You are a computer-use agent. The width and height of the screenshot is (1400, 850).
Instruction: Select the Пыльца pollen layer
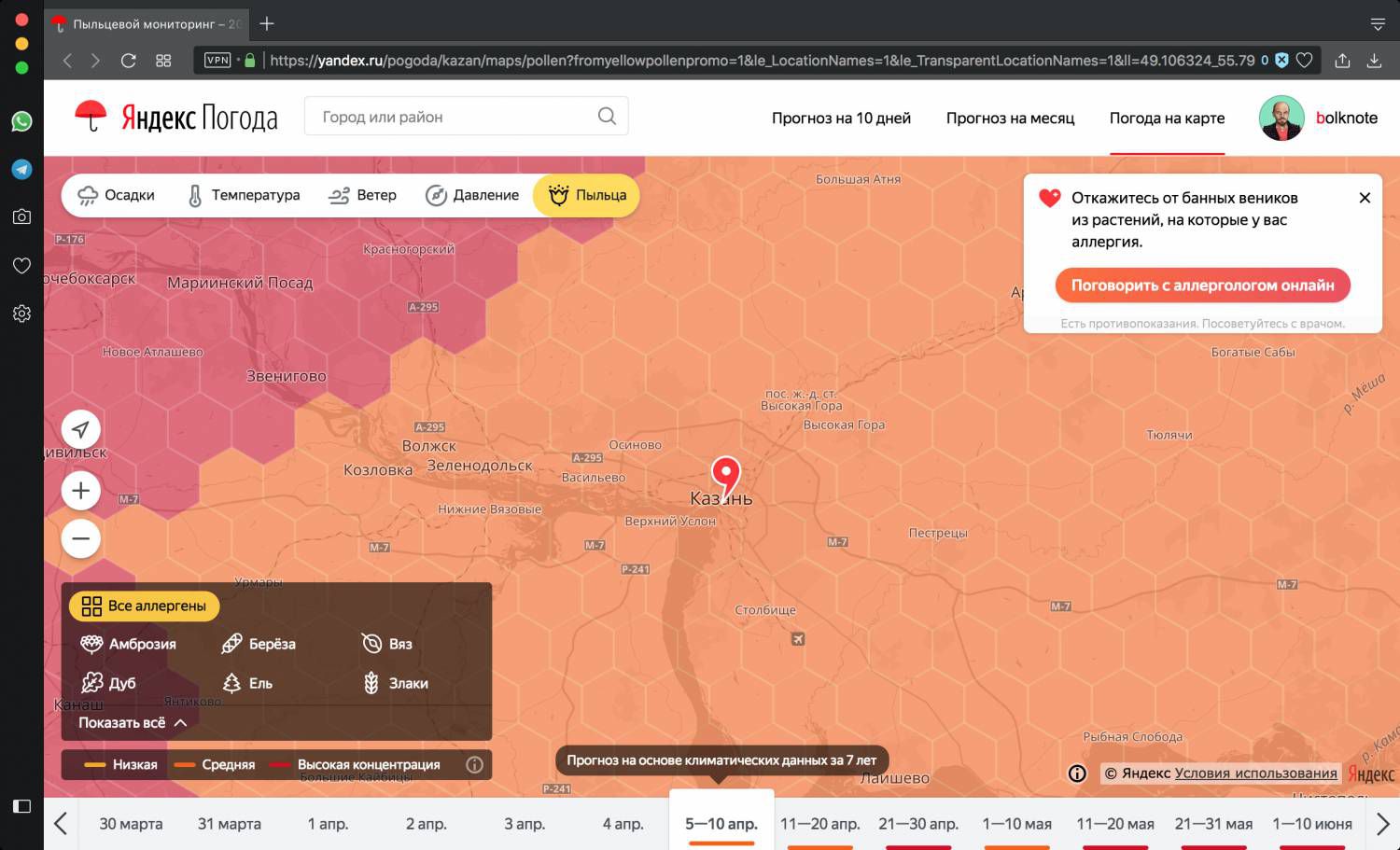[x=587, y=195]
